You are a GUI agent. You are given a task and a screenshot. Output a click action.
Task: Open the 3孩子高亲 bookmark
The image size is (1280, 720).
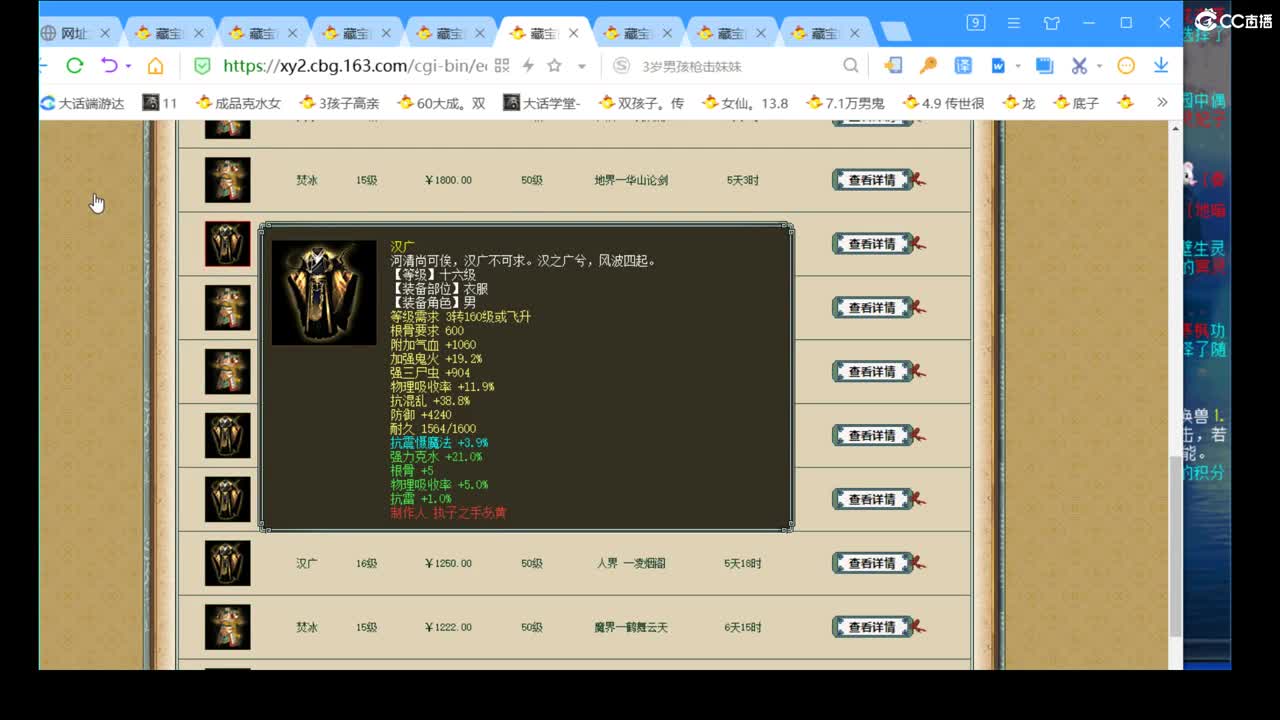point(339,102)
